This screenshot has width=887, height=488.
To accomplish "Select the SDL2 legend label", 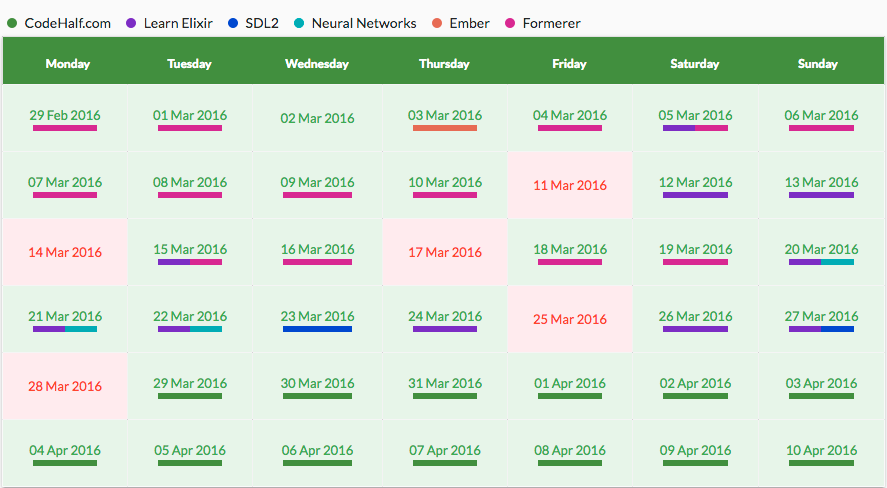I will pos(262,23).
